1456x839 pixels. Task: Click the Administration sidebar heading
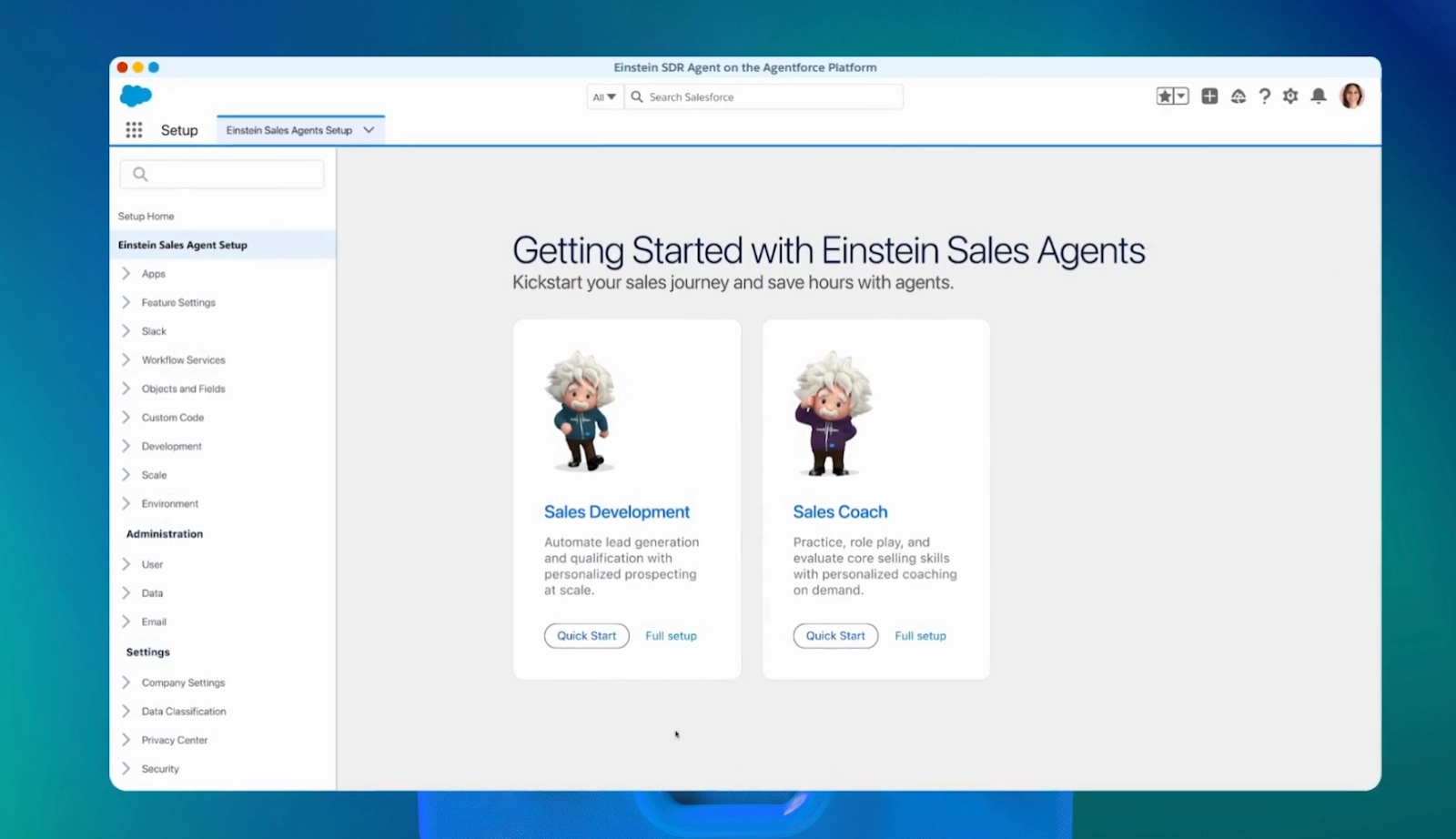point(165,534)
